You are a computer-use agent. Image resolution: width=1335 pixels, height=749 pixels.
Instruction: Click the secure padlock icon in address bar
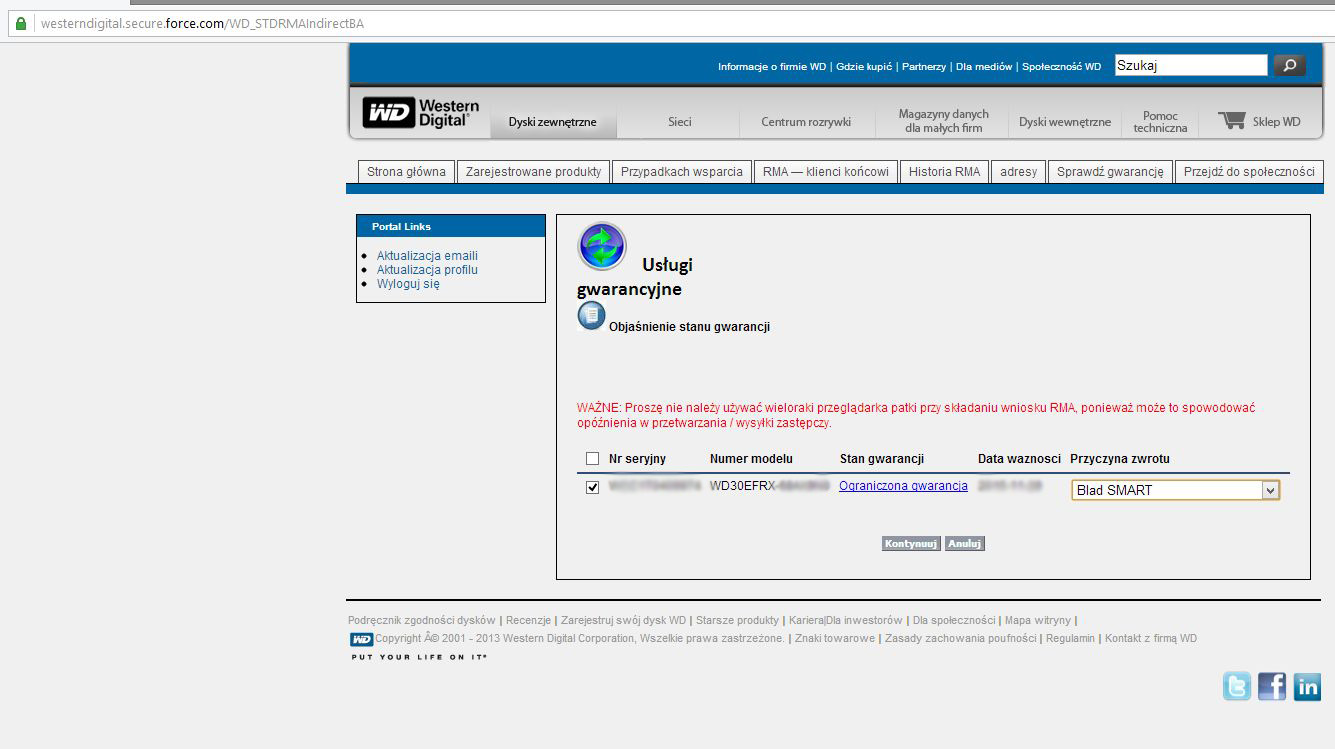pyautogui.click(x=22, y=23)
